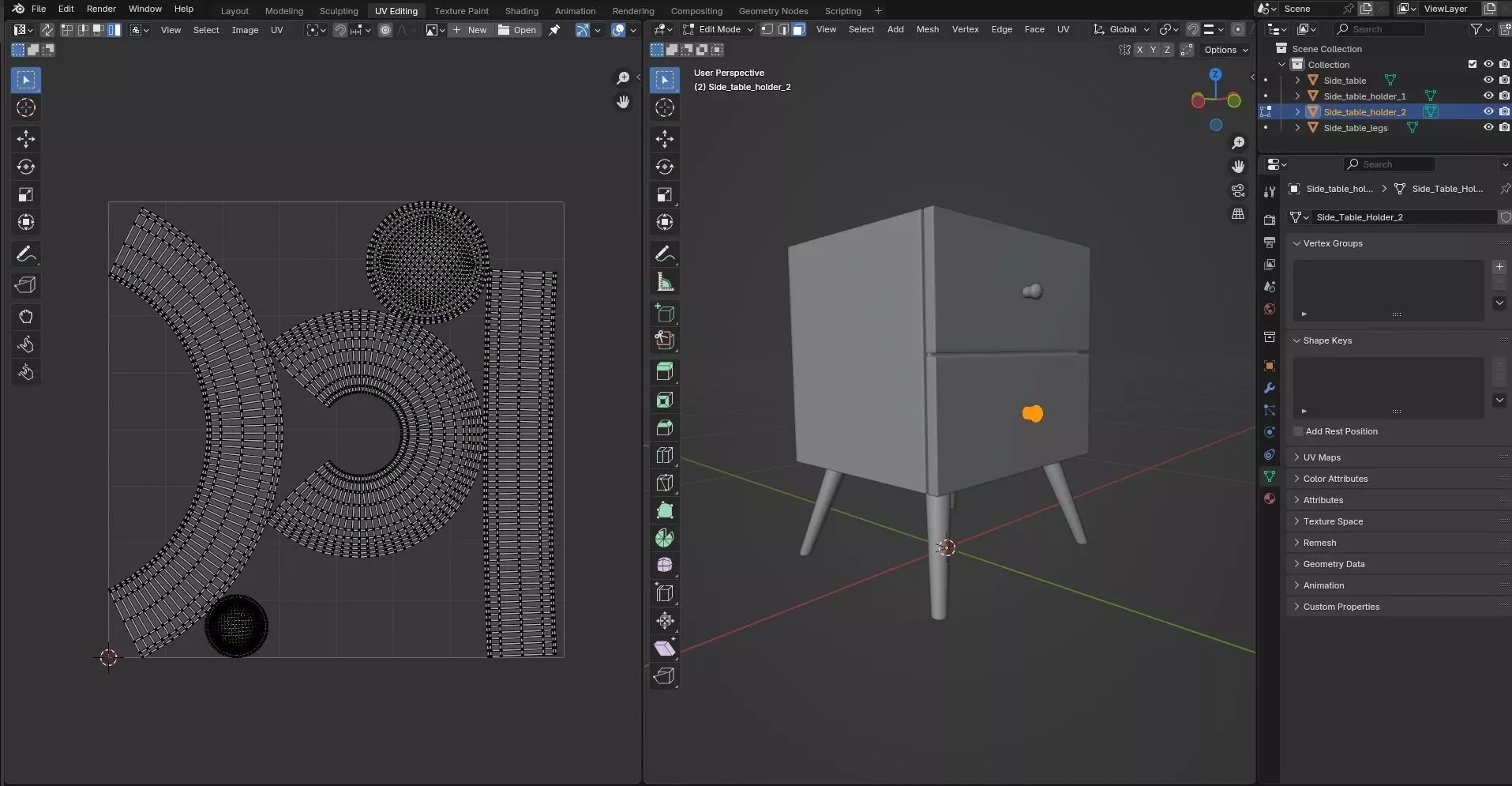Hide Side_table_holder_1 in viewport
Screen dimensions: 1512x786
click(x=1488, y=96)
